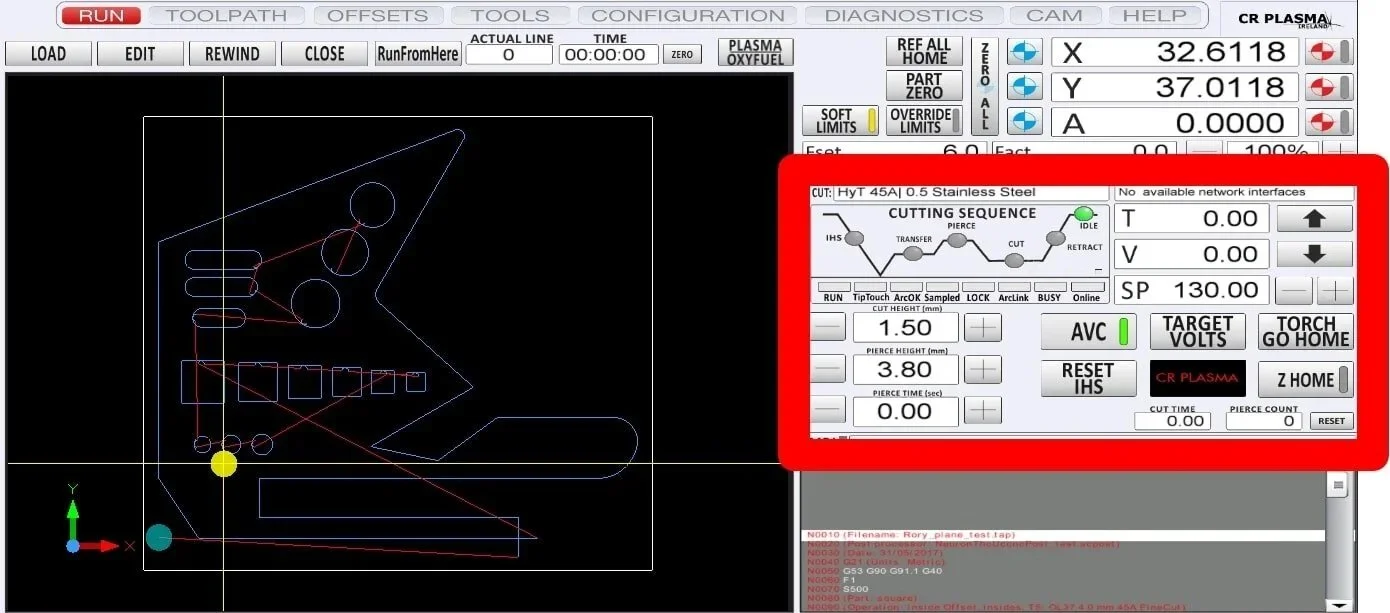The width and height of the screenshot is (1390, 613).
Task: Click the zero X axis icon
Action: [x=1024, y=53]
